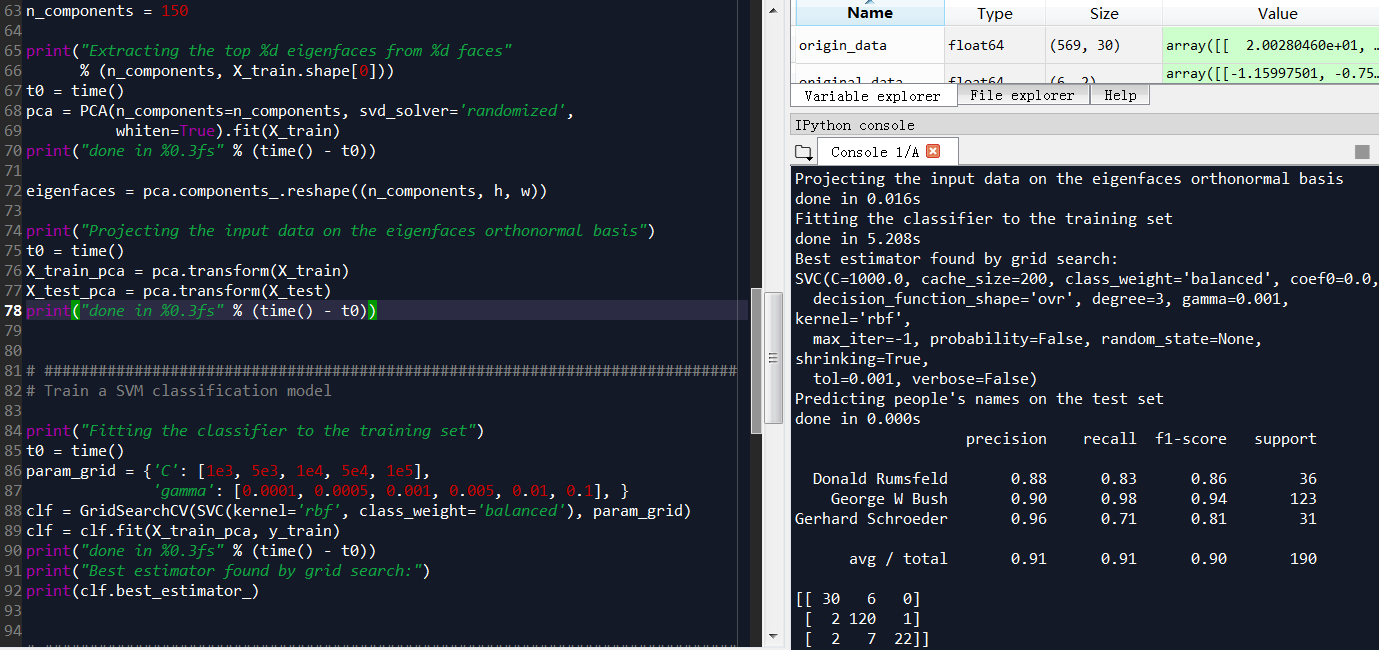The image size is (1379, 650).
Task: Click the 'gamma' list on line 87
Action: [390, 491]
